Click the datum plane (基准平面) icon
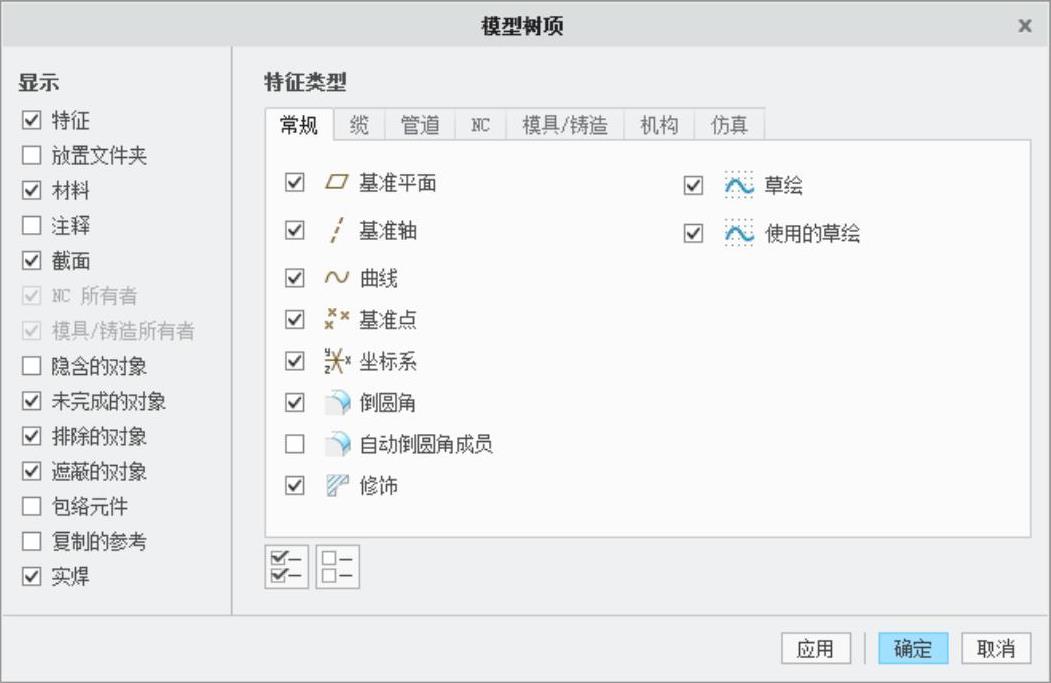This screenshot has height=683, width=1051. [336, 183]
